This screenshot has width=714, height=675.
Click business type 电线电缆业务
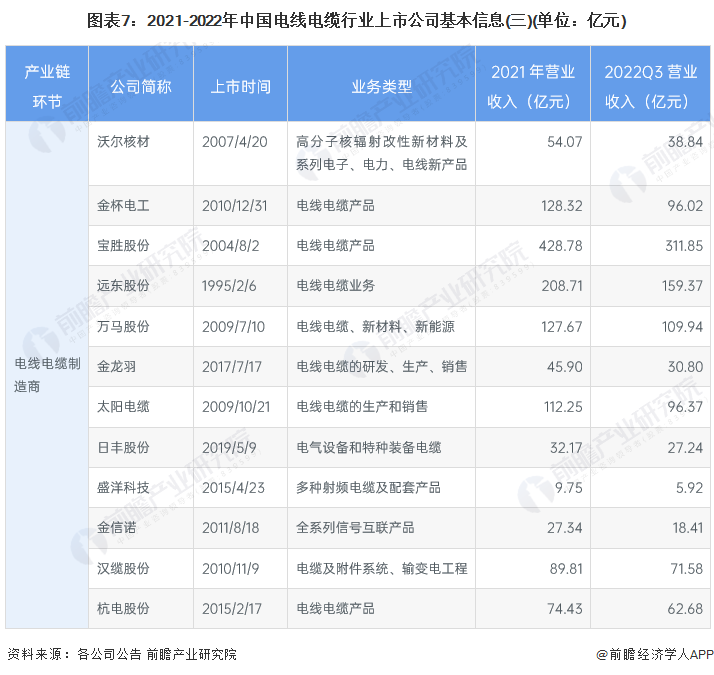(x=336, y=286)
